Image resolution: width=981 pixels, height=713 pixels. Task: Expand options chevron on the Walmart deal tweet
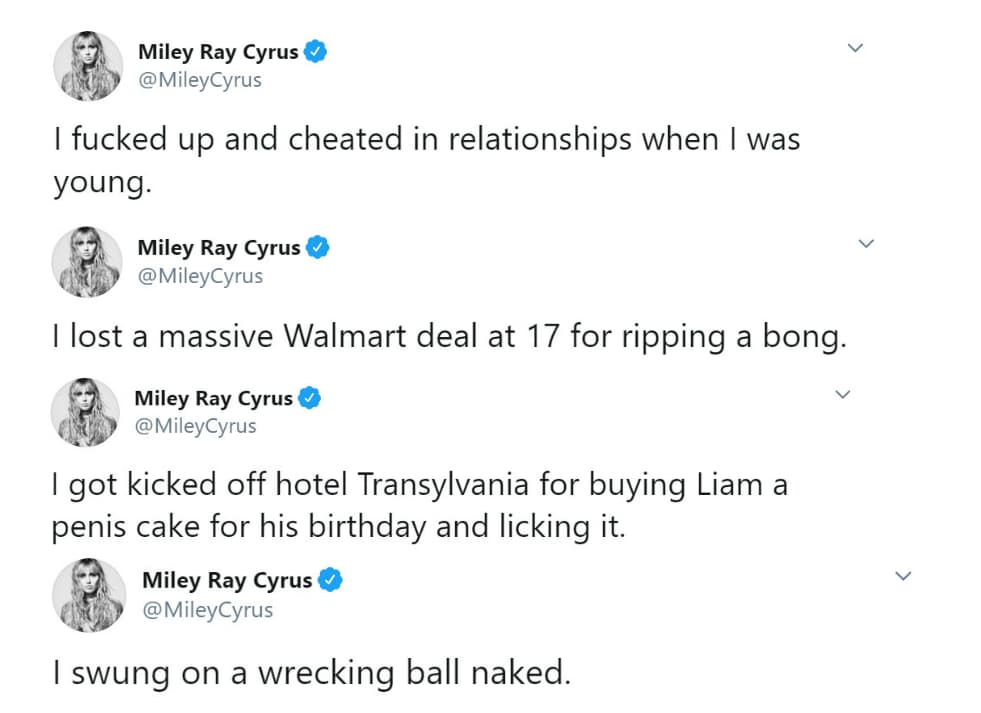[x=866, y=243]
